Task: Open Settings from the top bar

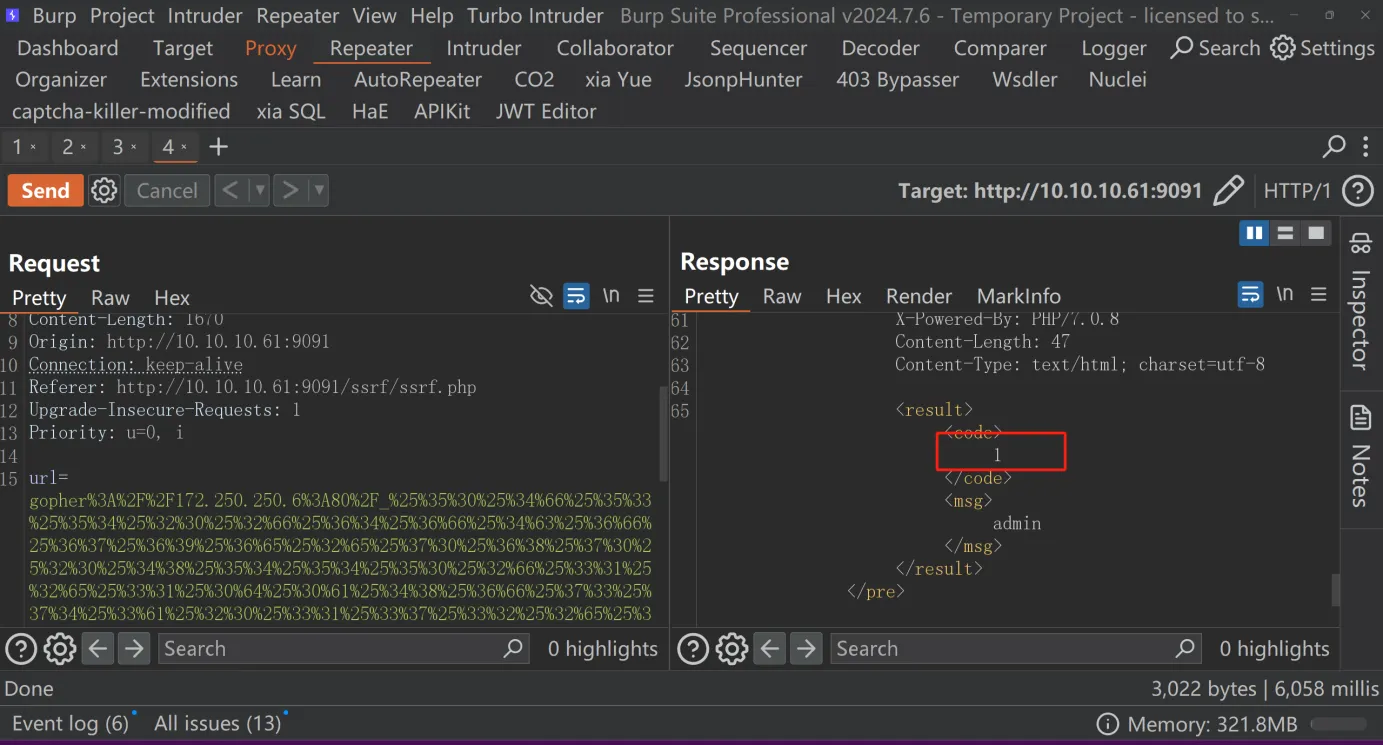Action: tap(1322, 48)
